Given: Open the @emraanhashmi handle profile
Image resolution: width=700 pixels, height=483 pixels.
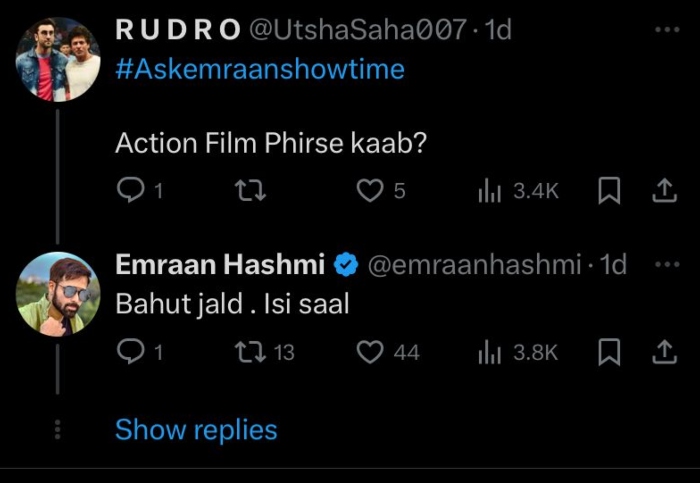Looking at the screenshot, I should coord(474,265).
